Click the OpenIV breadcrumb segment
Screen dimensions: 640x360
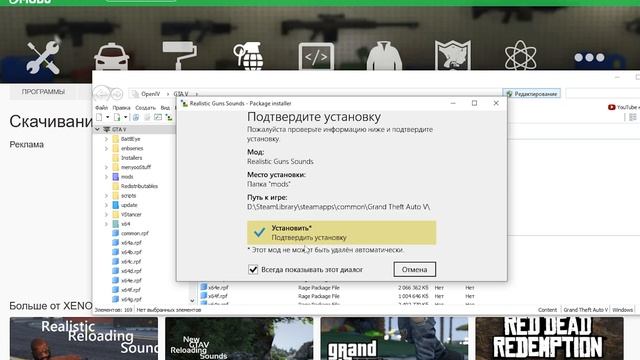click(x=150, y=94)
